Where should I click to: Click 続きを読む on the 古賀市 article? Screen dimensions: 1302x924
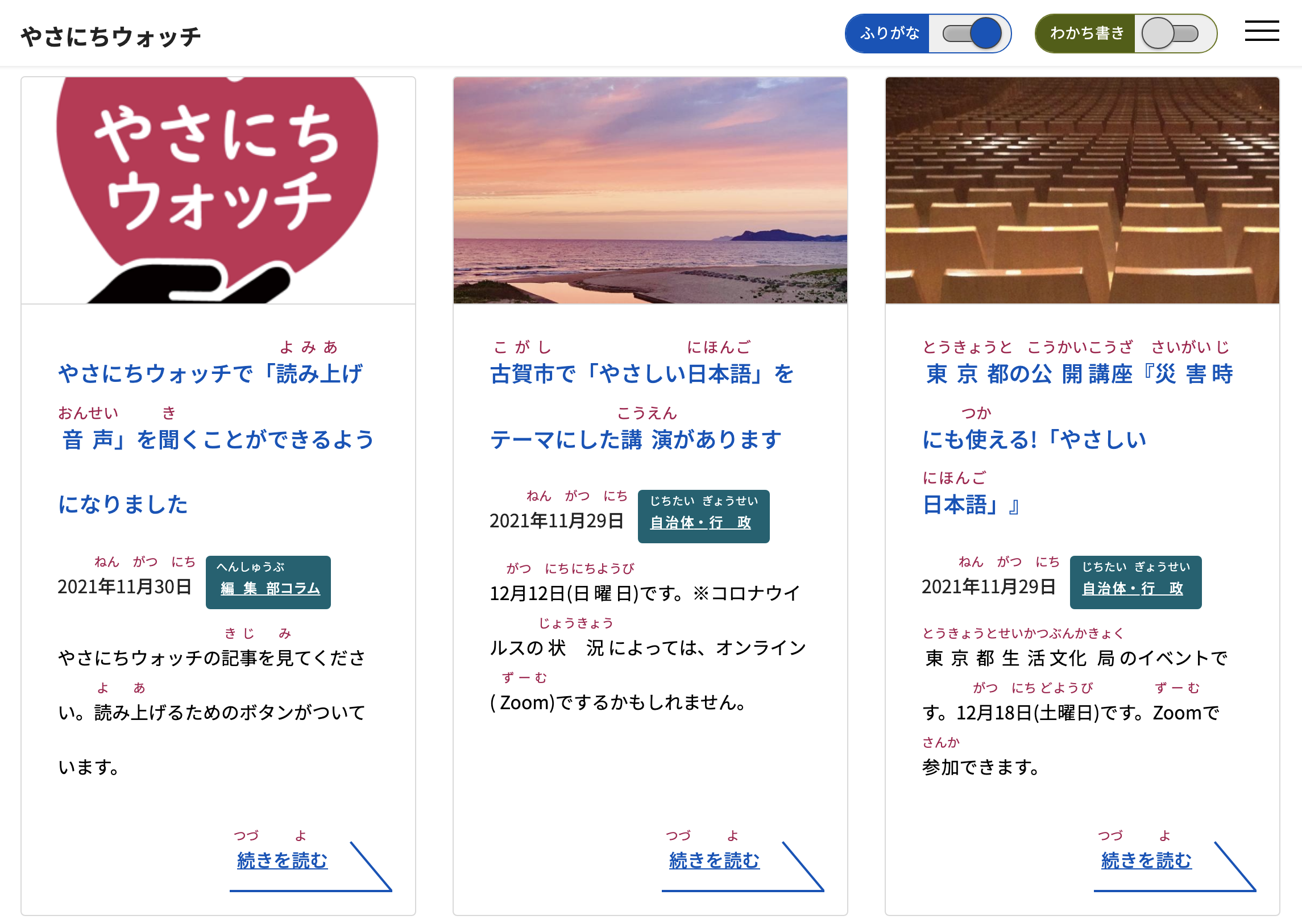pyautogui.click(x=714, y=860)
